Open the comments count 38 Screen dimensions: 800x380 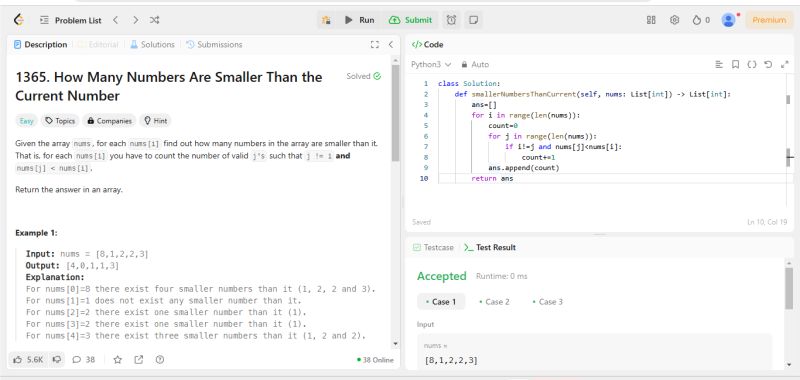click(x=84, y=360)
